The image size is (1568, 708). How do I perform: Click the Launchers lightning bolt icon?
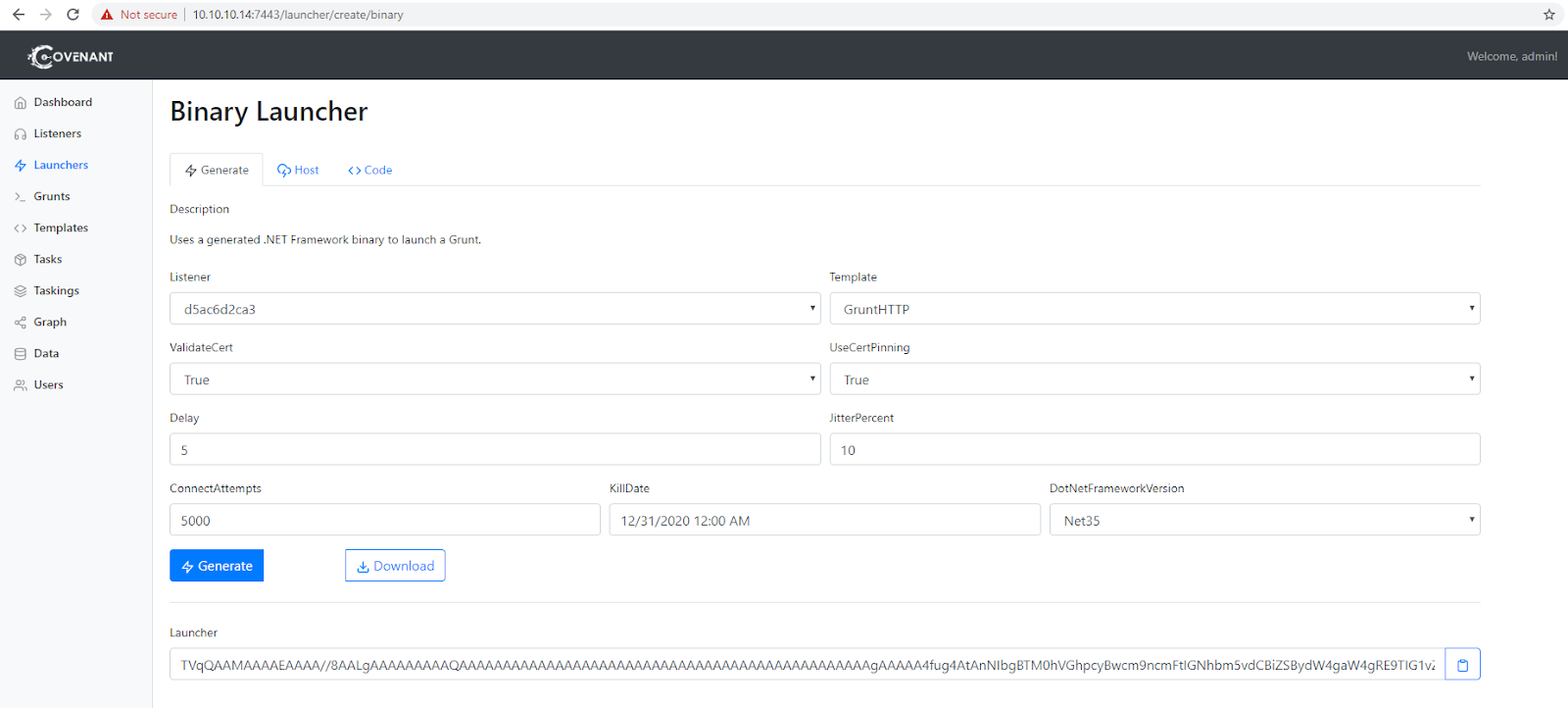click(x=21, y=166)
